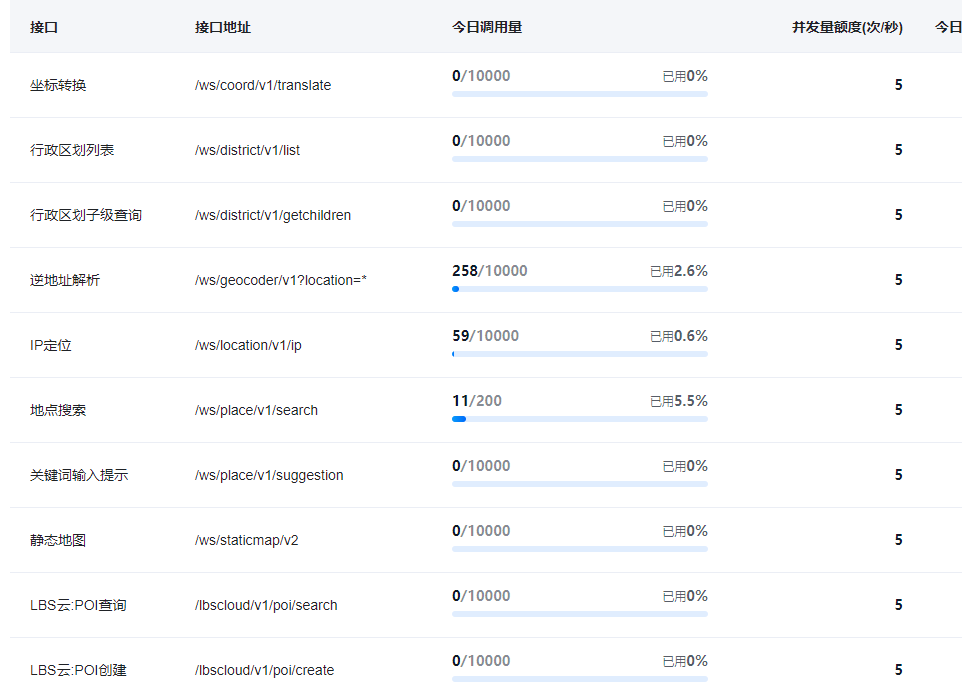Select the 静态地图 interface name

click(58, 540)
